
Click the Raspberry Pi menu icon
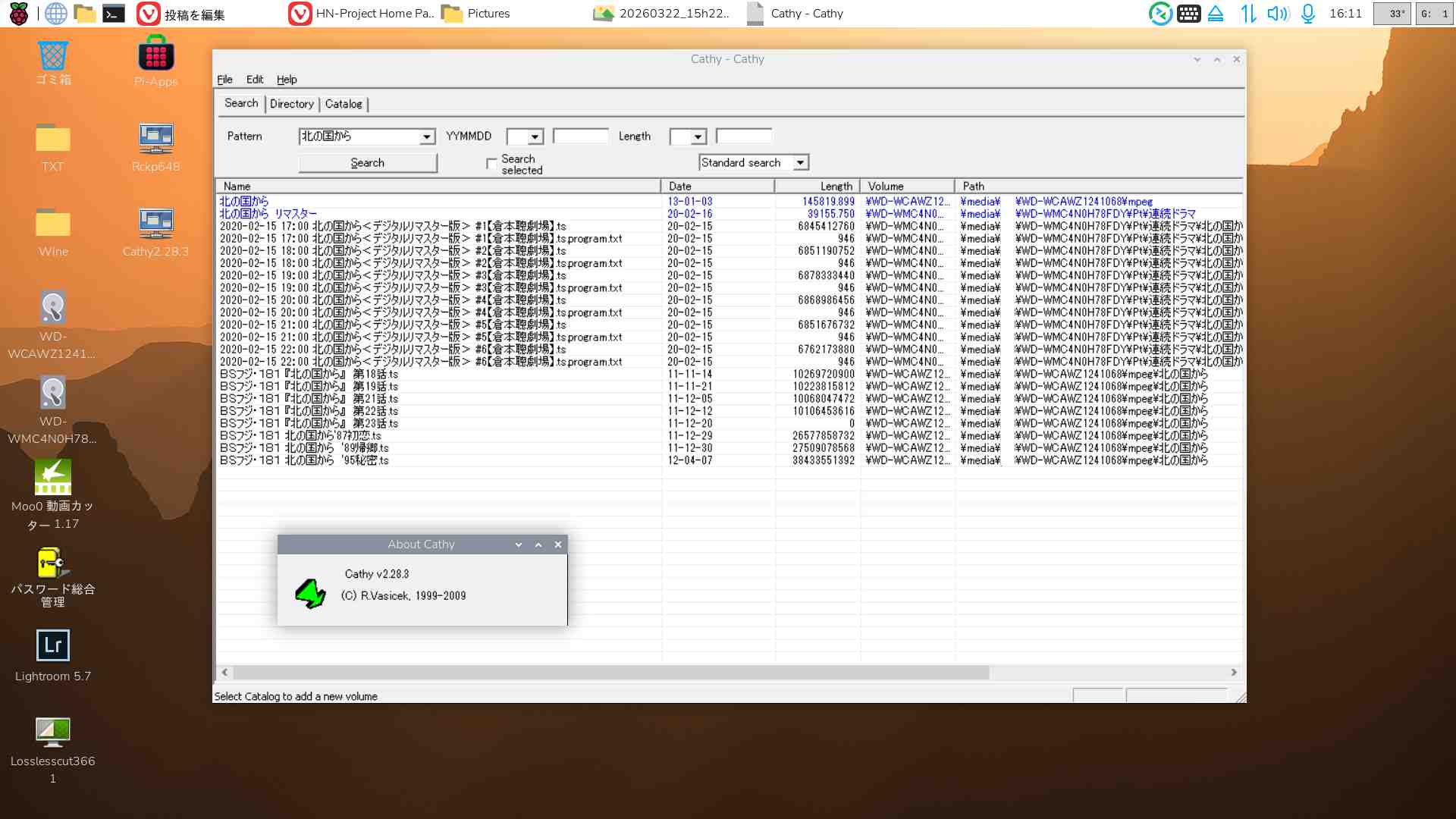click(x=18, y=14)
